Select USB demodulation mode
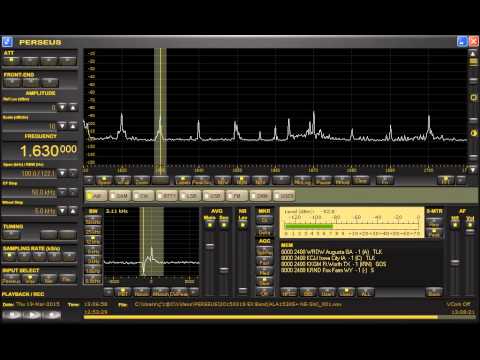Screen dimensions: 480x360 [214, 196]
